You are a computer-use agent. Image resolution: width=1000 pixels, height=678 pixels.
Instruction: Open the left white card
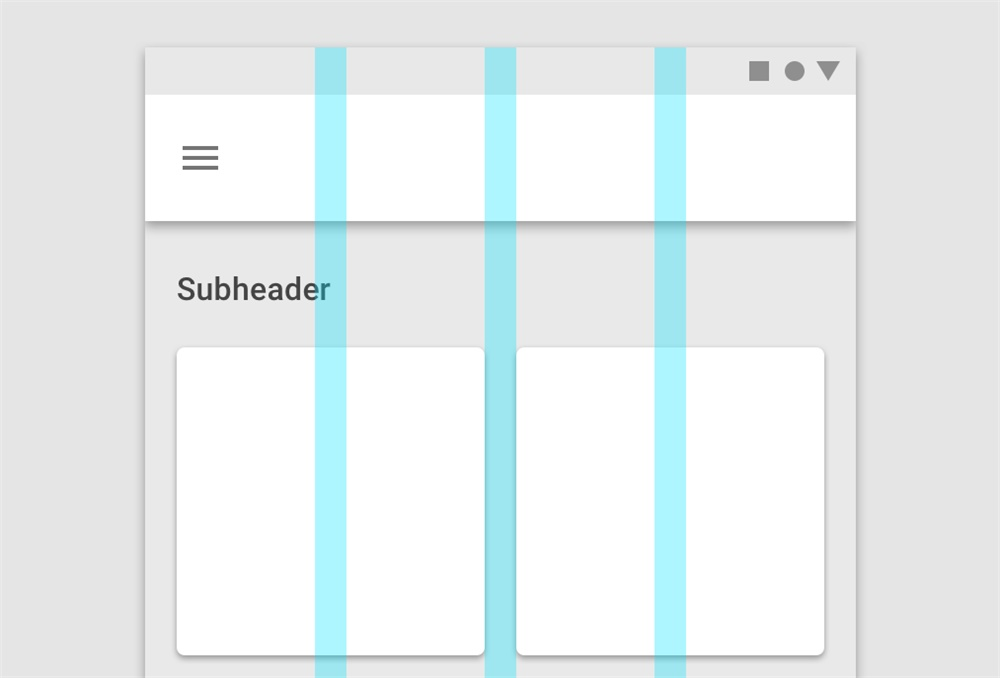pyautogui.click(x=330, y=501)
